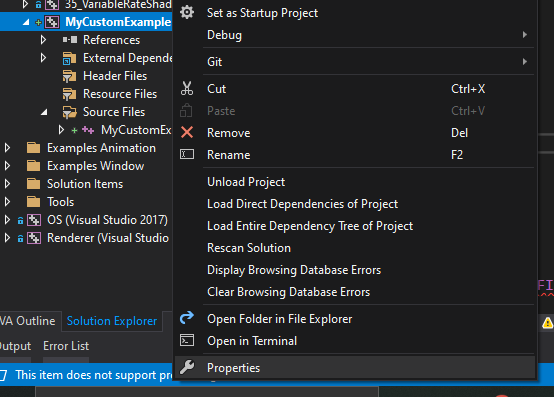Viewport: 554px width, 397px height.
Task: Switch to the VA Outline tab
Action: pyautogui.click(x=28, y=321)
